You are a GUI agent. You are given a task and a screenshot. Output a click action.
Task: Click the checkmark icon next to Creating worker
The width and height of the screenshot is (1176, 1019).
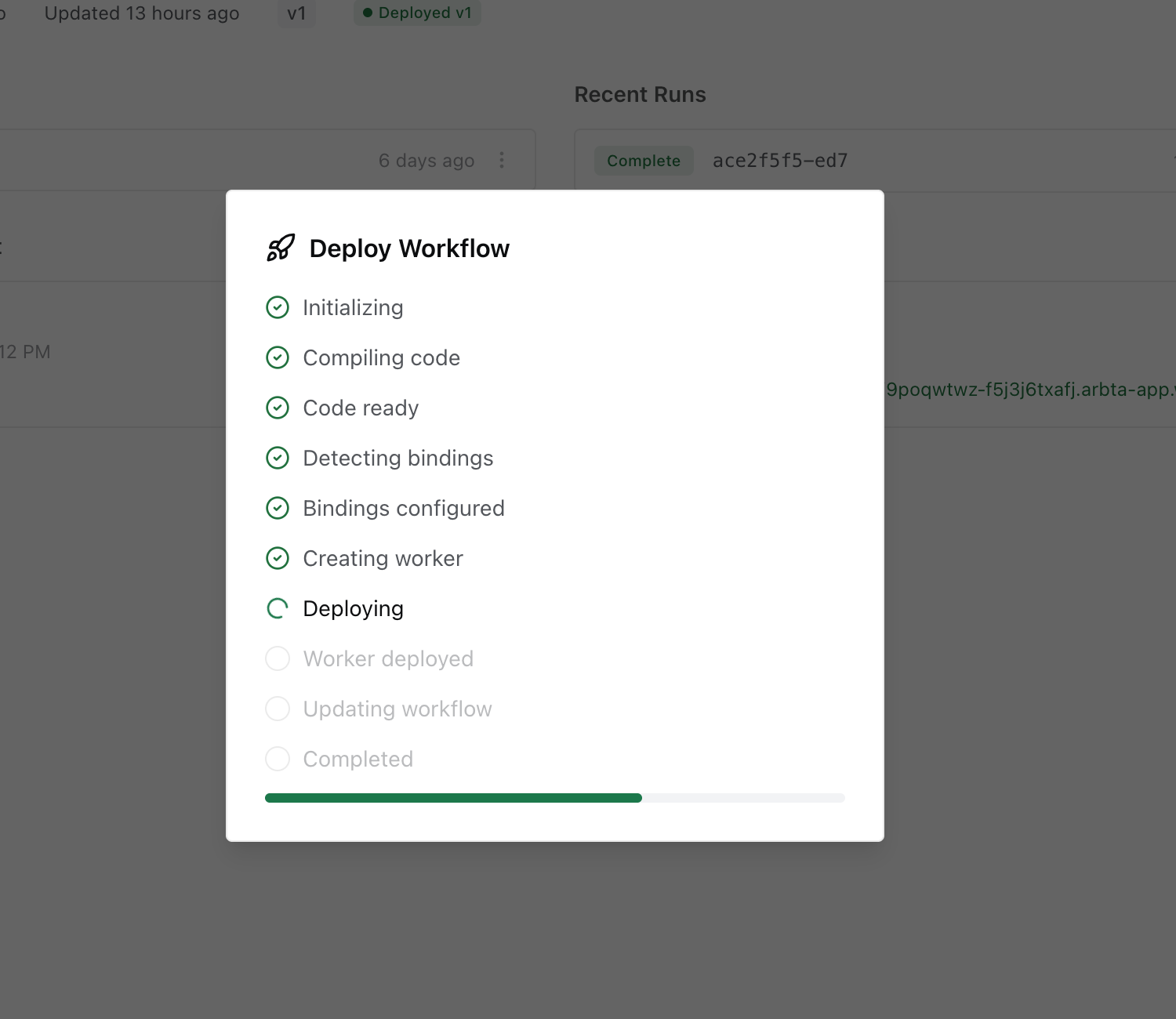point(278,558)
